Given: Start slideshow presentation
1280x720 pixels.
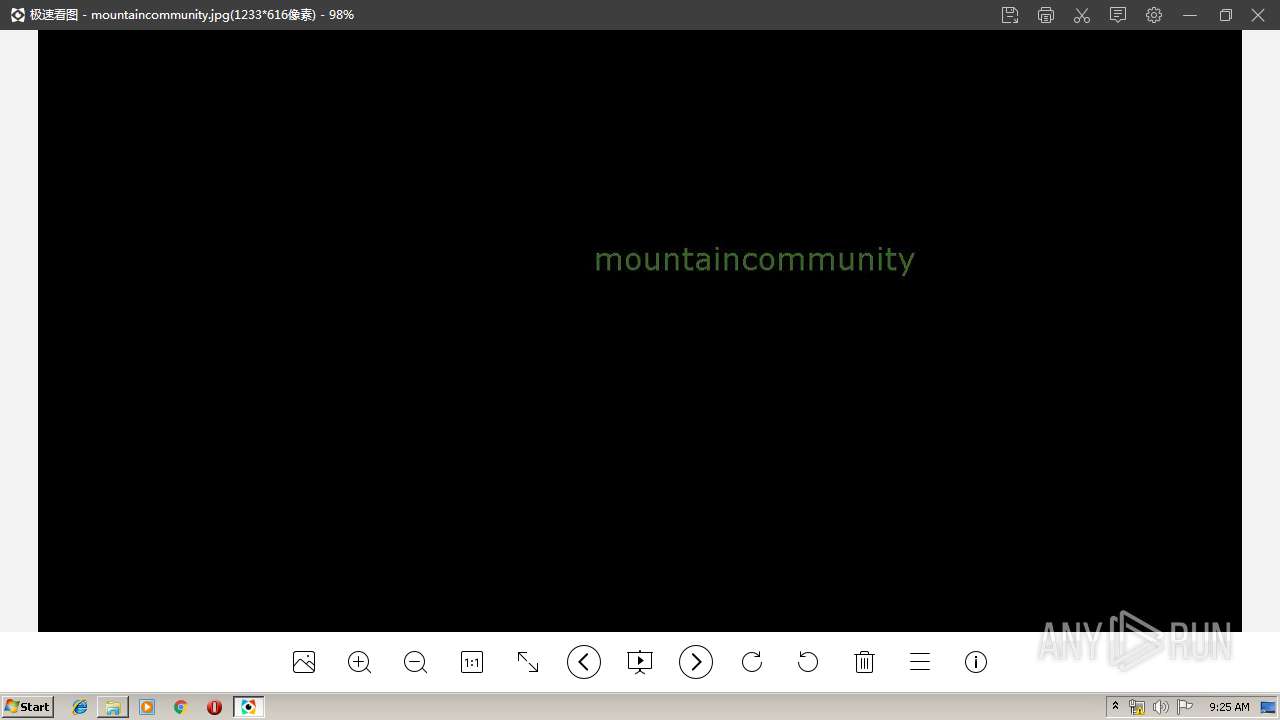Looking at the screenshot, I should click(x=640, y=662).
